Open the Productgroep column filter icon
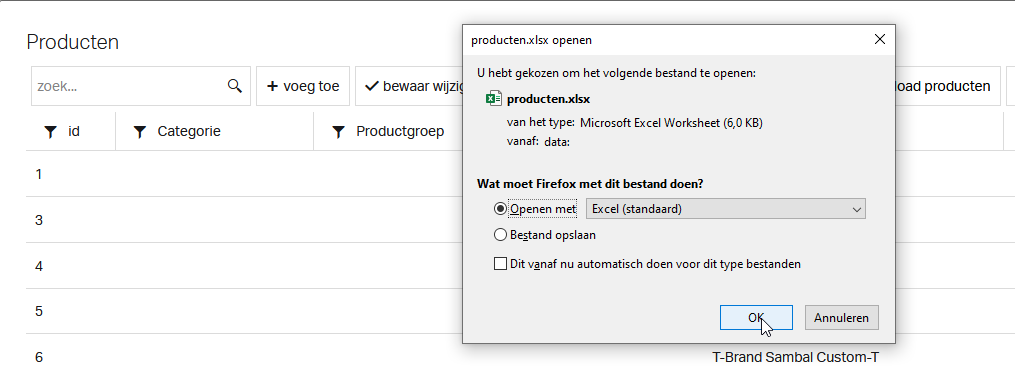Screen dimensions: 1015x369 point(338,132)
